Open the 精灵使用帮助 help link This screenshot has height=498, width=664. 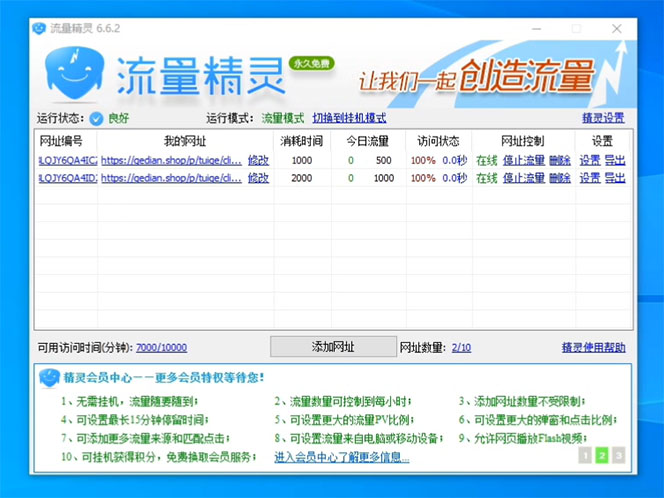click(x=593, y=348)
